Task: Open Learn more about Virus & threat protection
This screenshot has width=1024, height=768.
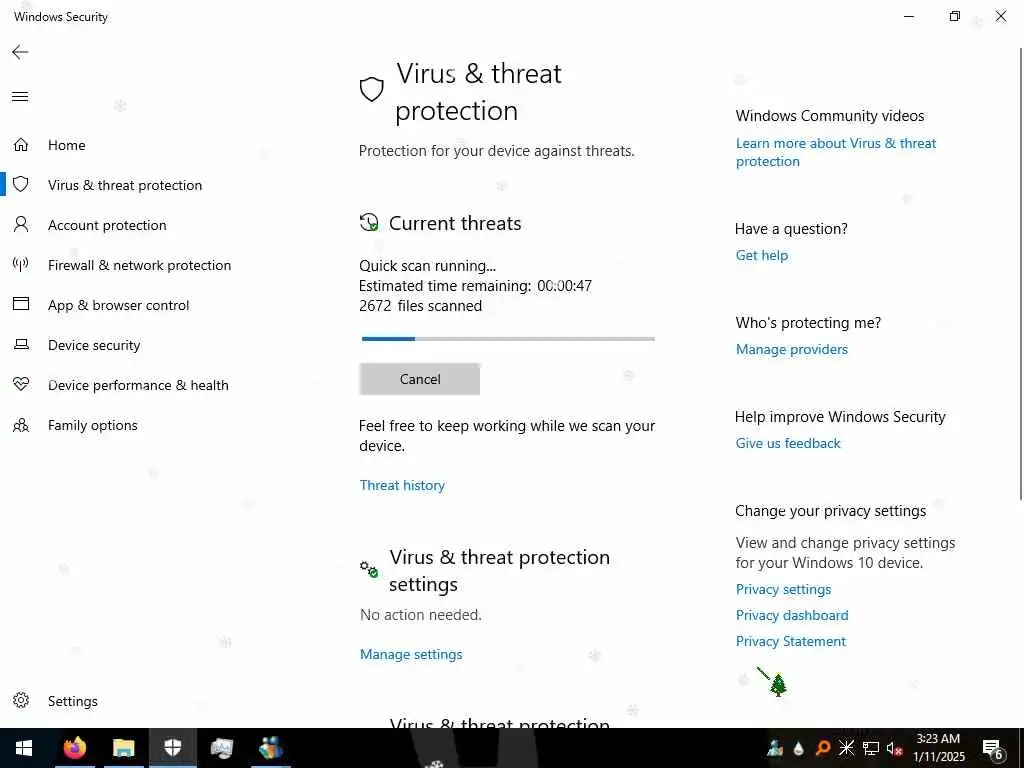Action: 836,152
